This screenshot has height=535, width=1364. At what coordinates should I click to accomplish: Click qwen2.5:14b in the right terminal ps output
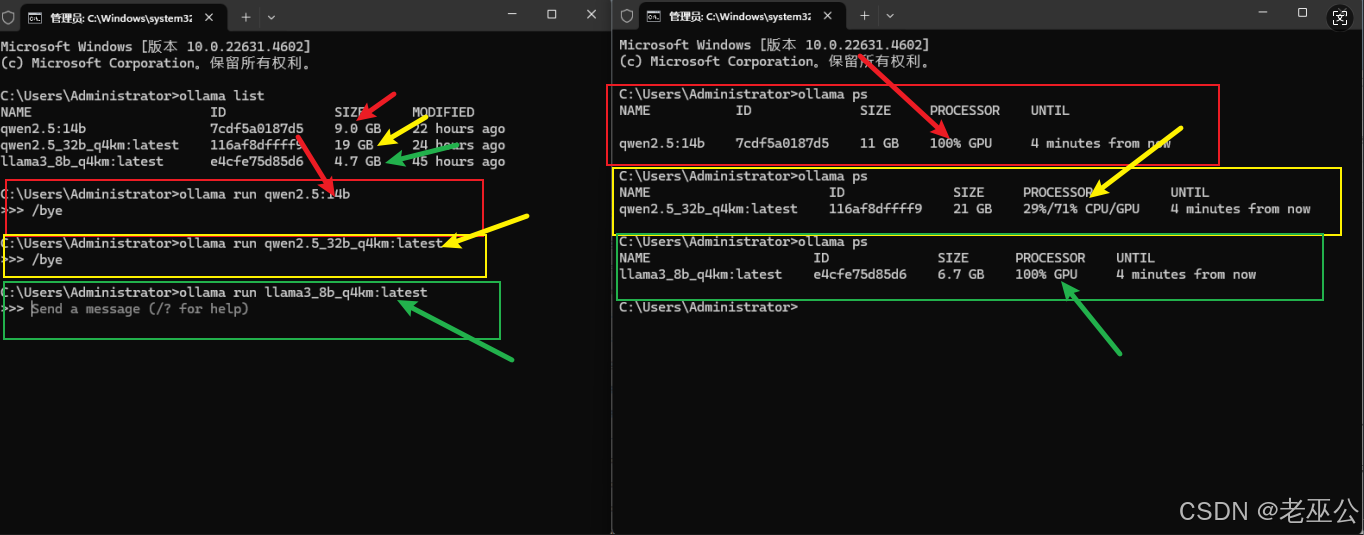coord(662,143)
